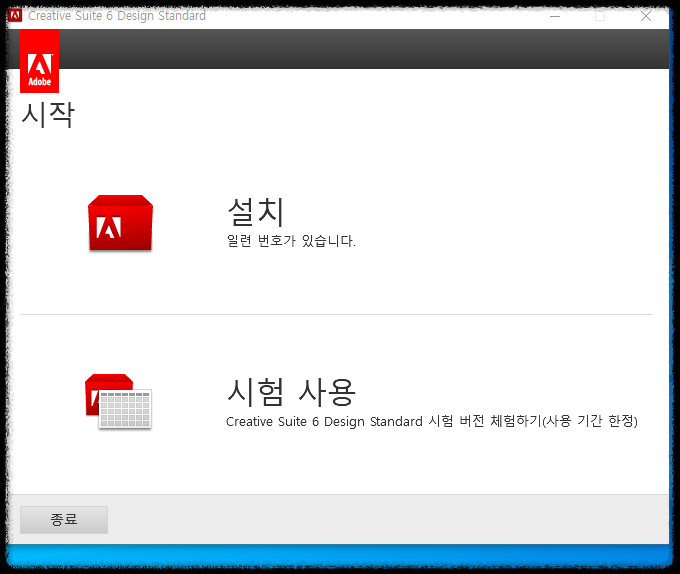
Task: Click the Adobe logo in the header
Action: pyautogui.click(x=39, y=61)
